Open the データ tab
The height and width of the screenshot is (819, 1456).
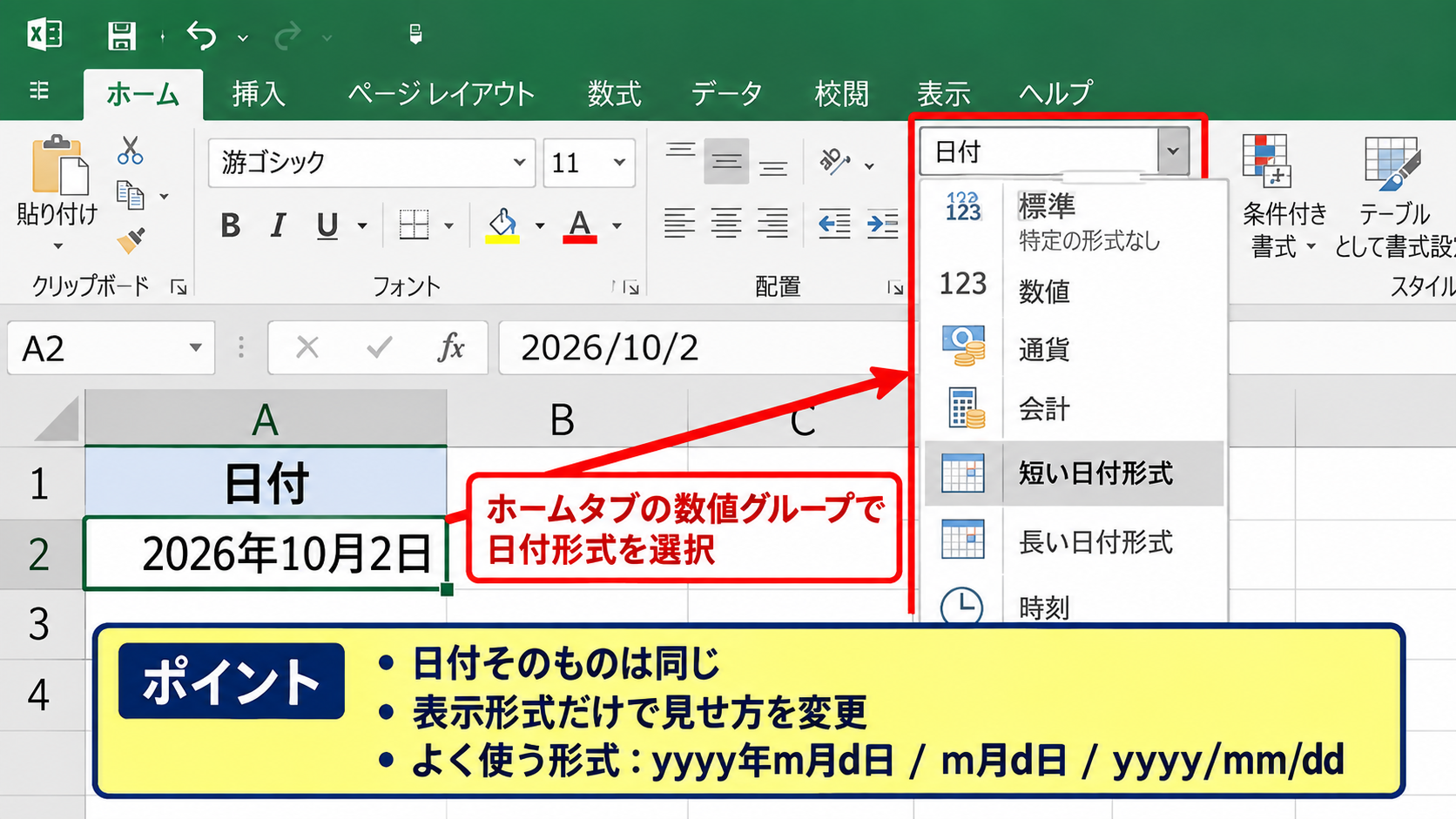[727, 93]
